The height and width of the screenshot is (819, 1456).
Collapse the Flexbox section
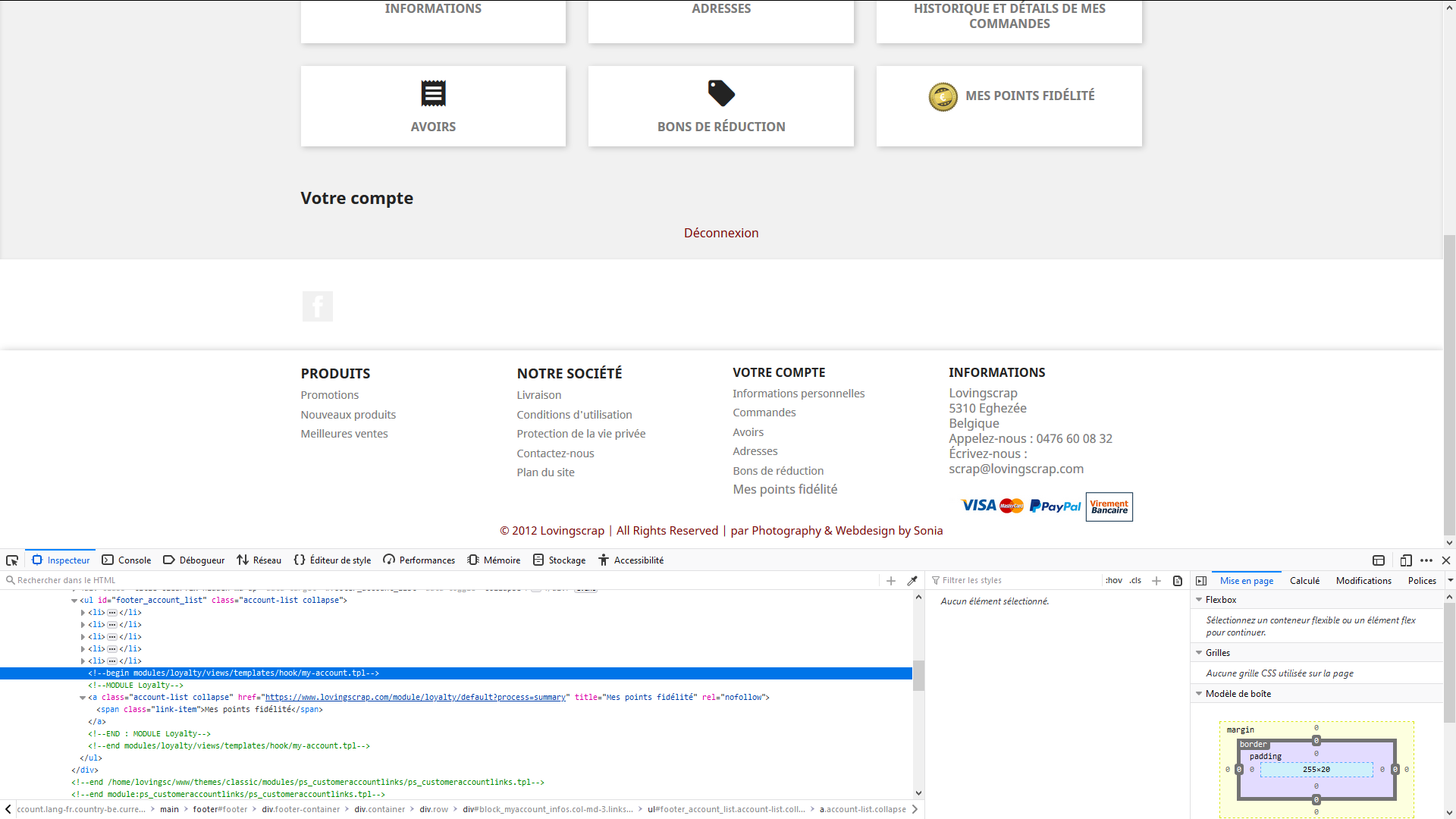[1199, 600]
